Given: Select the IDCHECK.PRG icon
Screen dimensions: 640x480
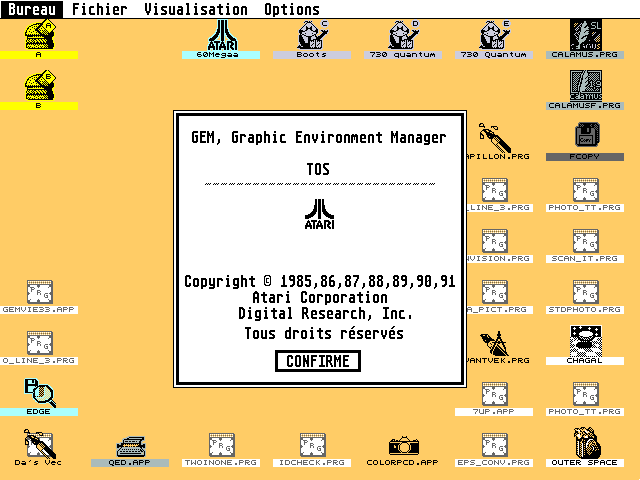Looking at the screenshot, I should coord(313,445).
